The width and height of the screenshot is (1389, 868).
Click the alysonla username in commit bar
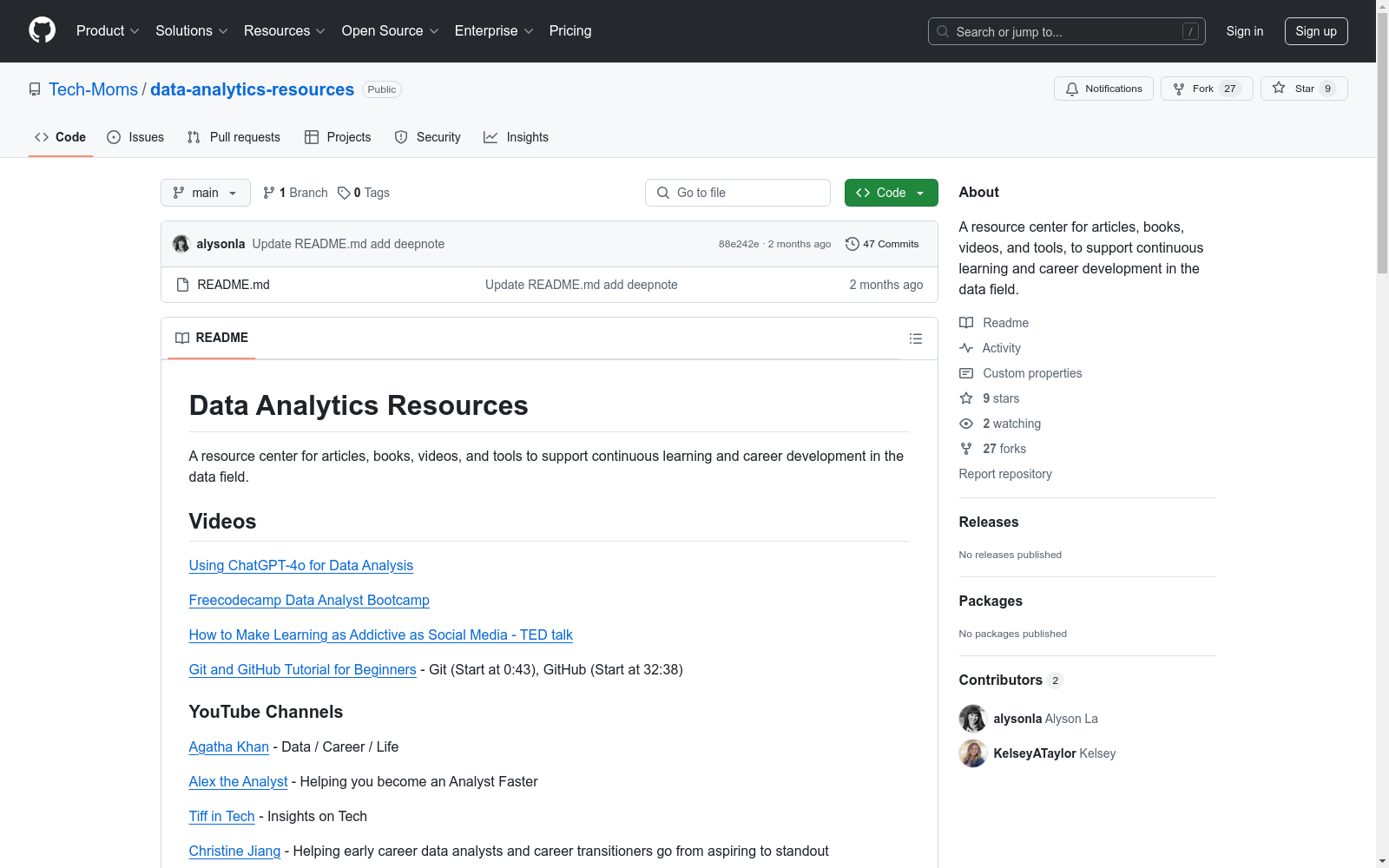coord(221,244)
